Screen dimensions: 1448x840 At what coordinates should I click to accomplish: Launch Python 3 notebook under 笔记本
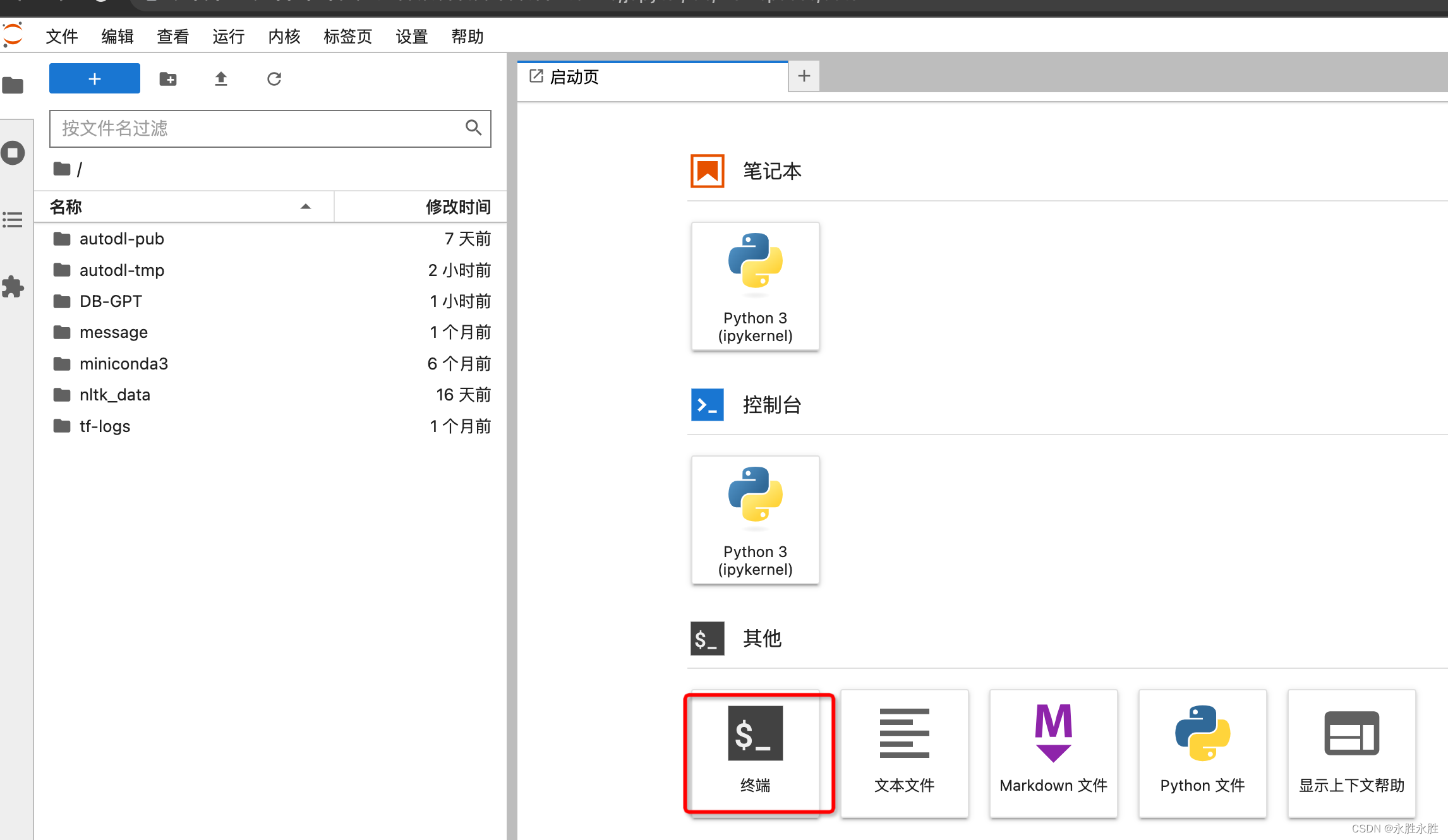(x=756, y=286)
